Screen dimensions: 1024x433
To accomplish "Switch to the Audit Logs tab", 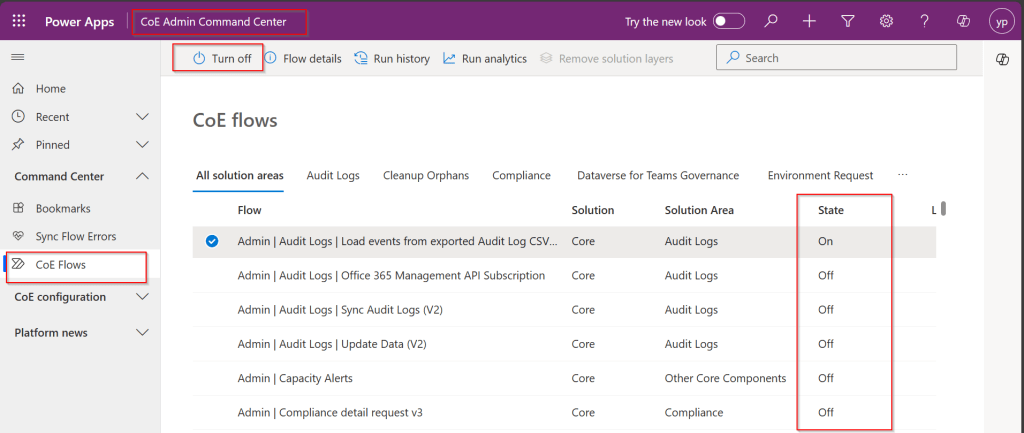I will [x=333, y=175].
